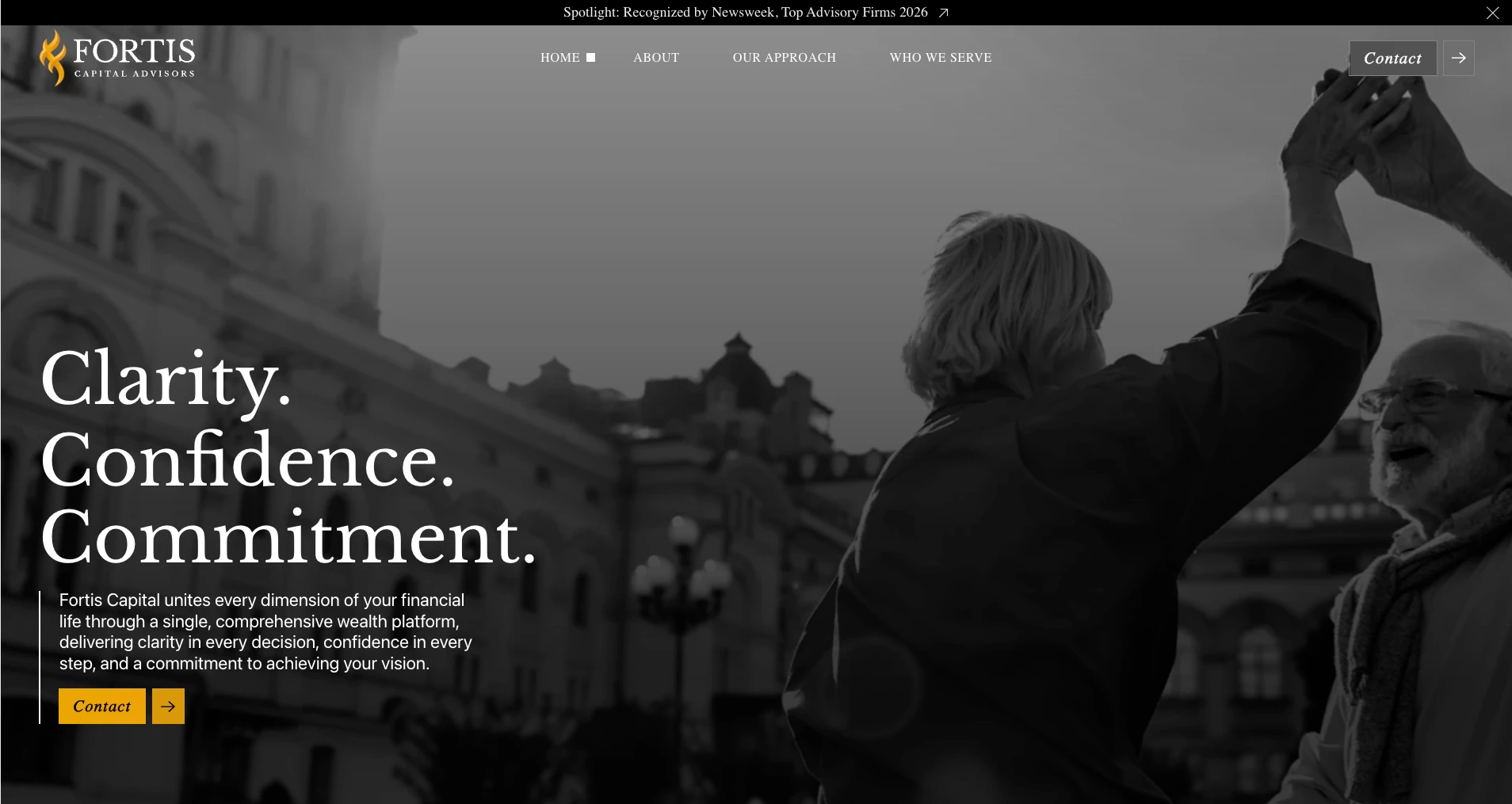Click the yellow Contact button in hero
The image size is (1512, 804).
point(102,706)
